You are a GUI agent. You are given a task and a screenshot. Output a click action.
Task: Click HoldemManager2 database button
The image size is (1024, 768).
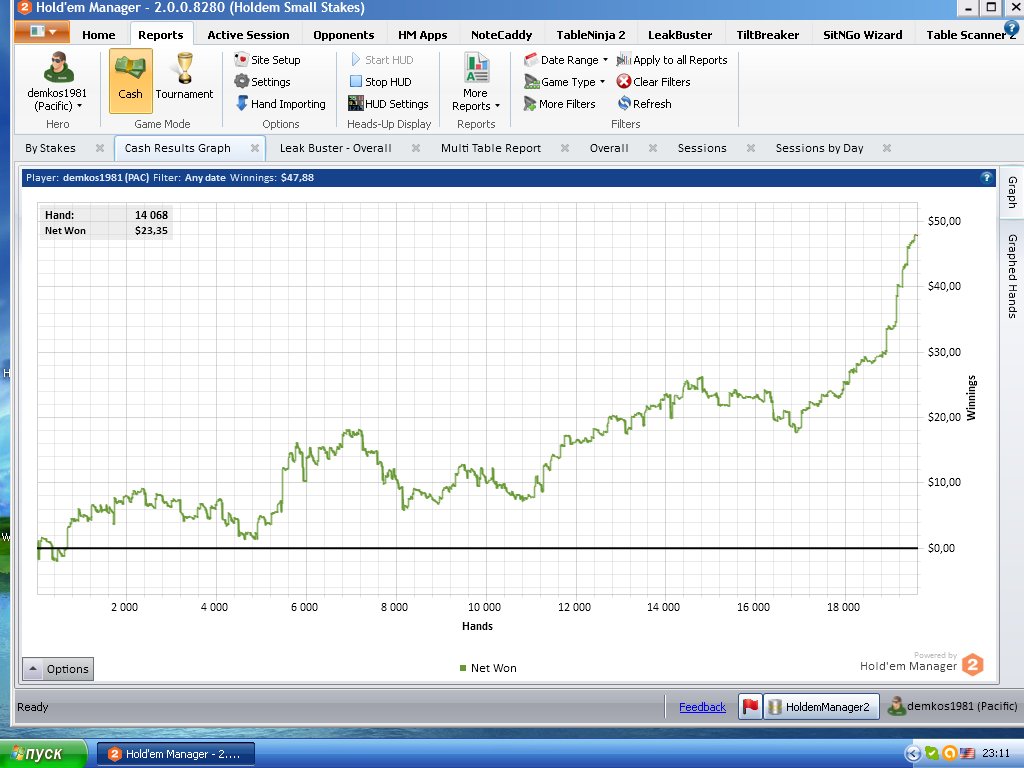pos(821,706)
